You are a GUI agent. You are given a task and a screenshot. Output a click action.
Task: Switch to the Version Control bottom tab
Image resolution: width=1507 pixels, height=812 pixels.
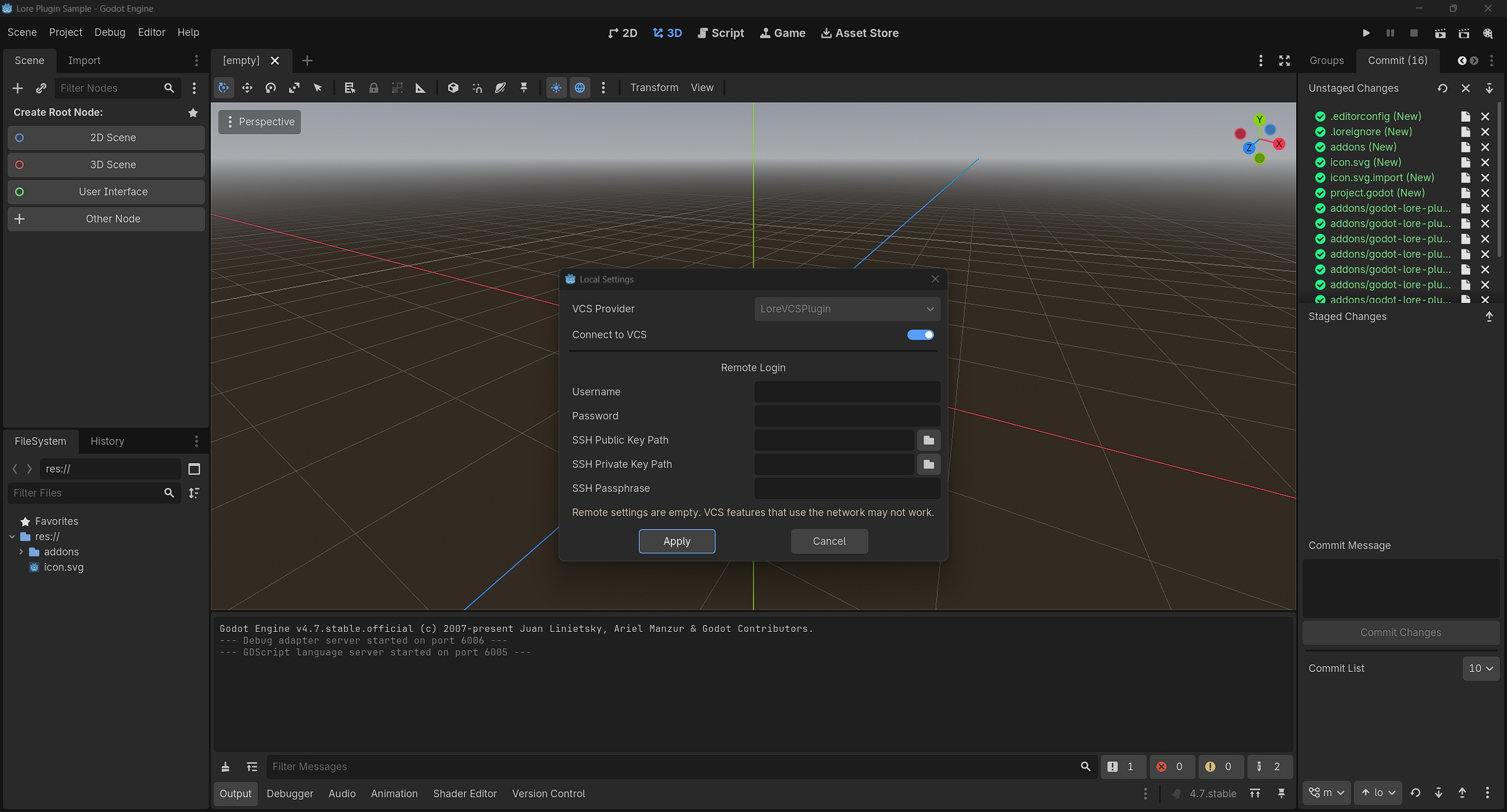pos(548,794)
